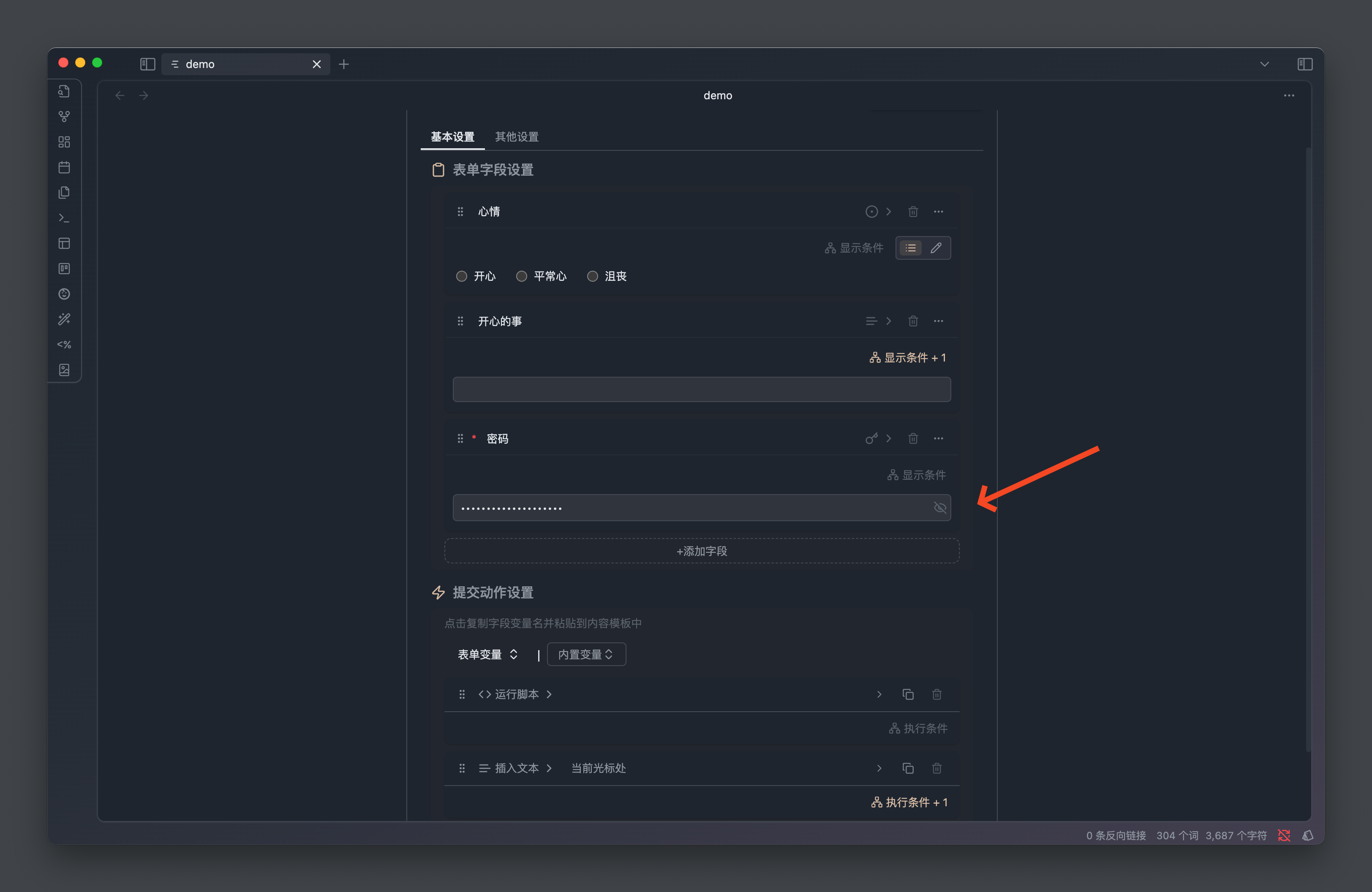The image size is (1372, 892).
Task: Click the 开心的事 text input box
Action: pyautogui.click(x=701, y=389)
